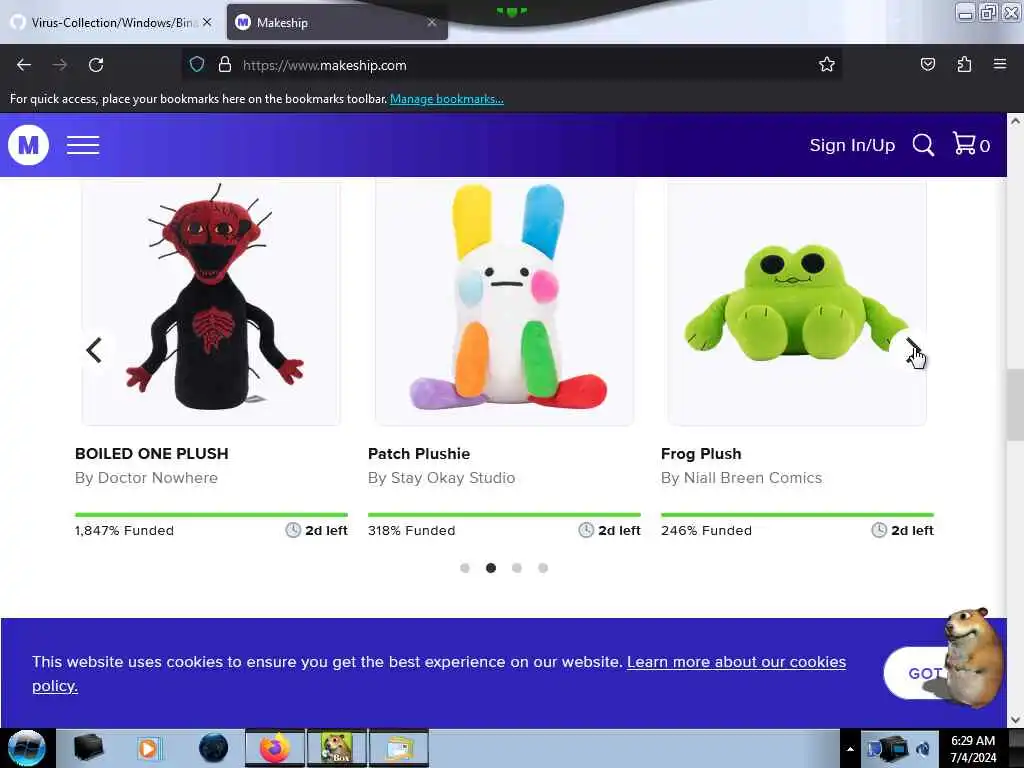Open the shopping cart icon
The height and width of the screenshot is (768, 1024).
pos(971,144)
